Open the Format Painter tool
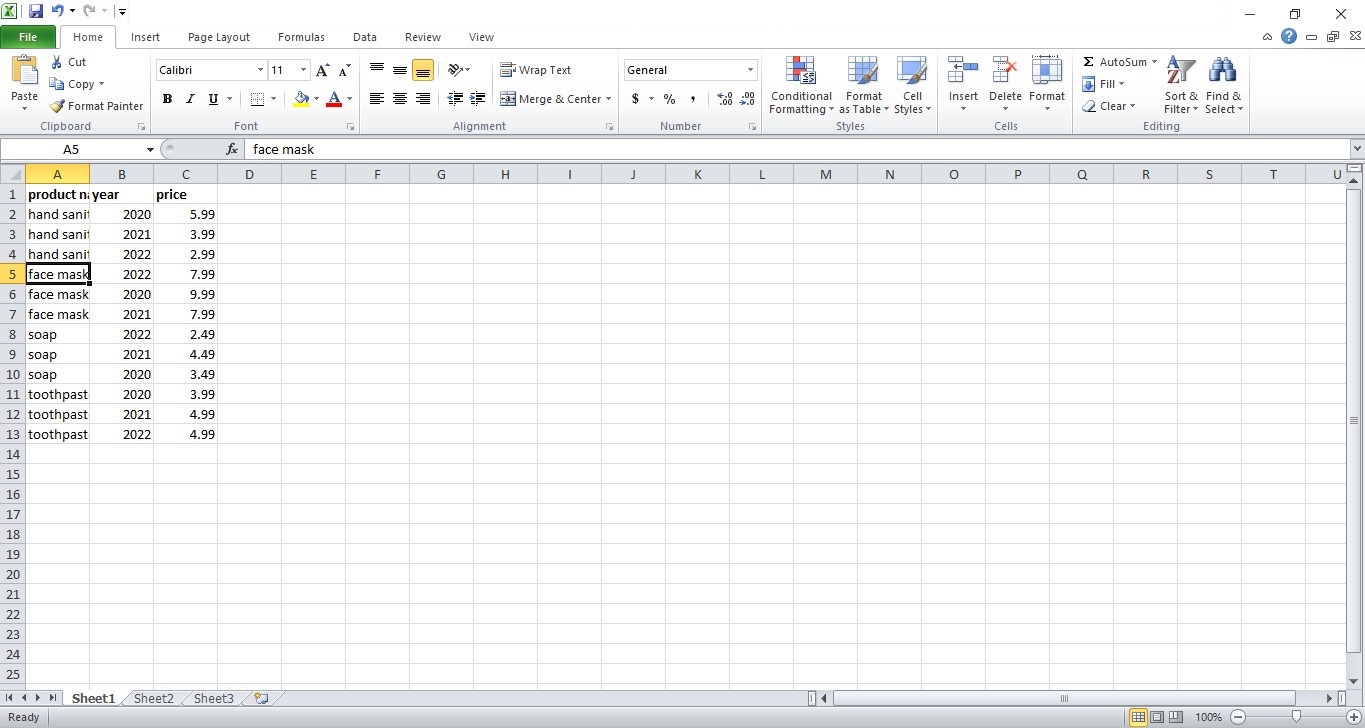This screenshot has height=728, width=1365. pos(96,106)
